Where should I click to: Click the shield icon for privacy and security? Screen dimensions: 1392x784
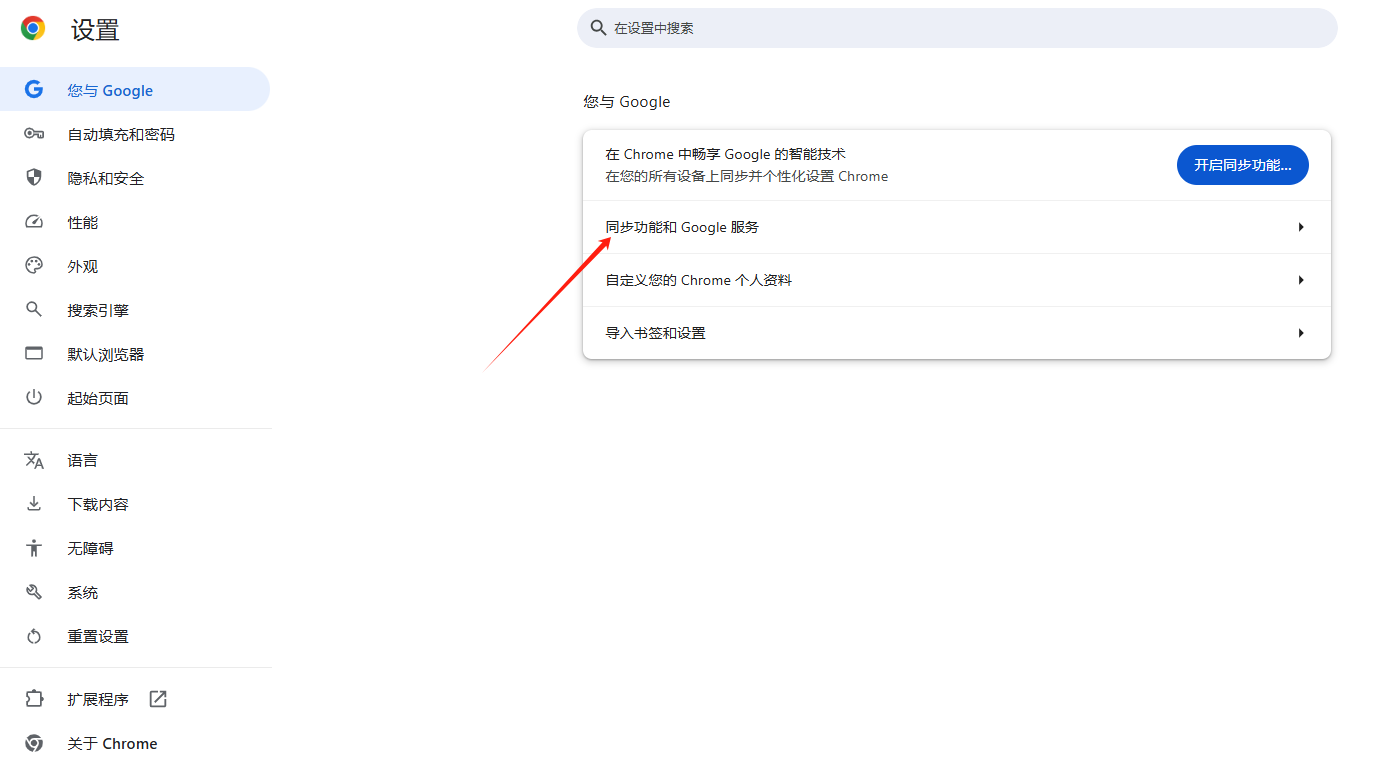(x=34, y=178)
